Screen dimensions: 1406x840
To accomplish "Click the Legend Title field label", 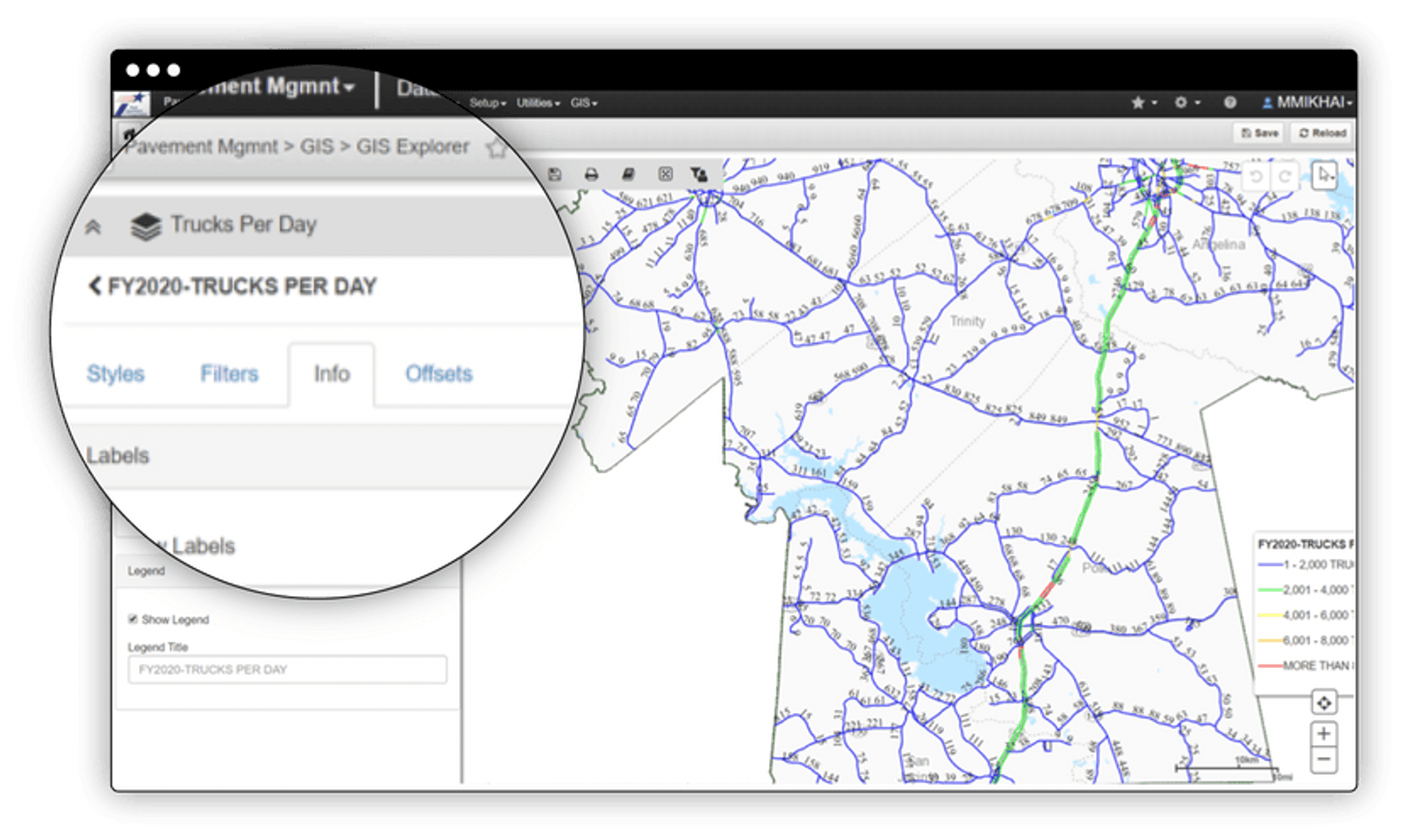I will click(x=158, y=647).
